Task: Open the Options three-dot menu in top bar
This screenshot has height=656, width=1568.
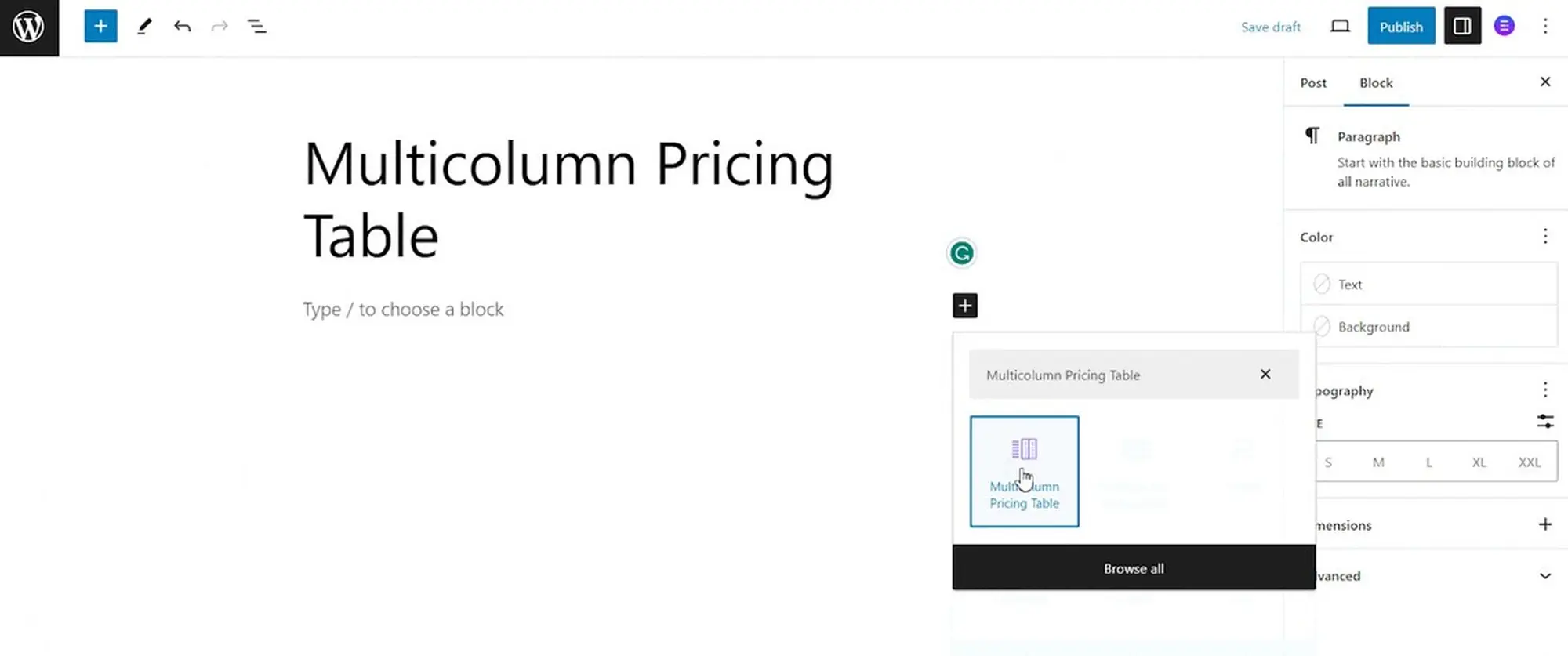Action: [1545, 27]
